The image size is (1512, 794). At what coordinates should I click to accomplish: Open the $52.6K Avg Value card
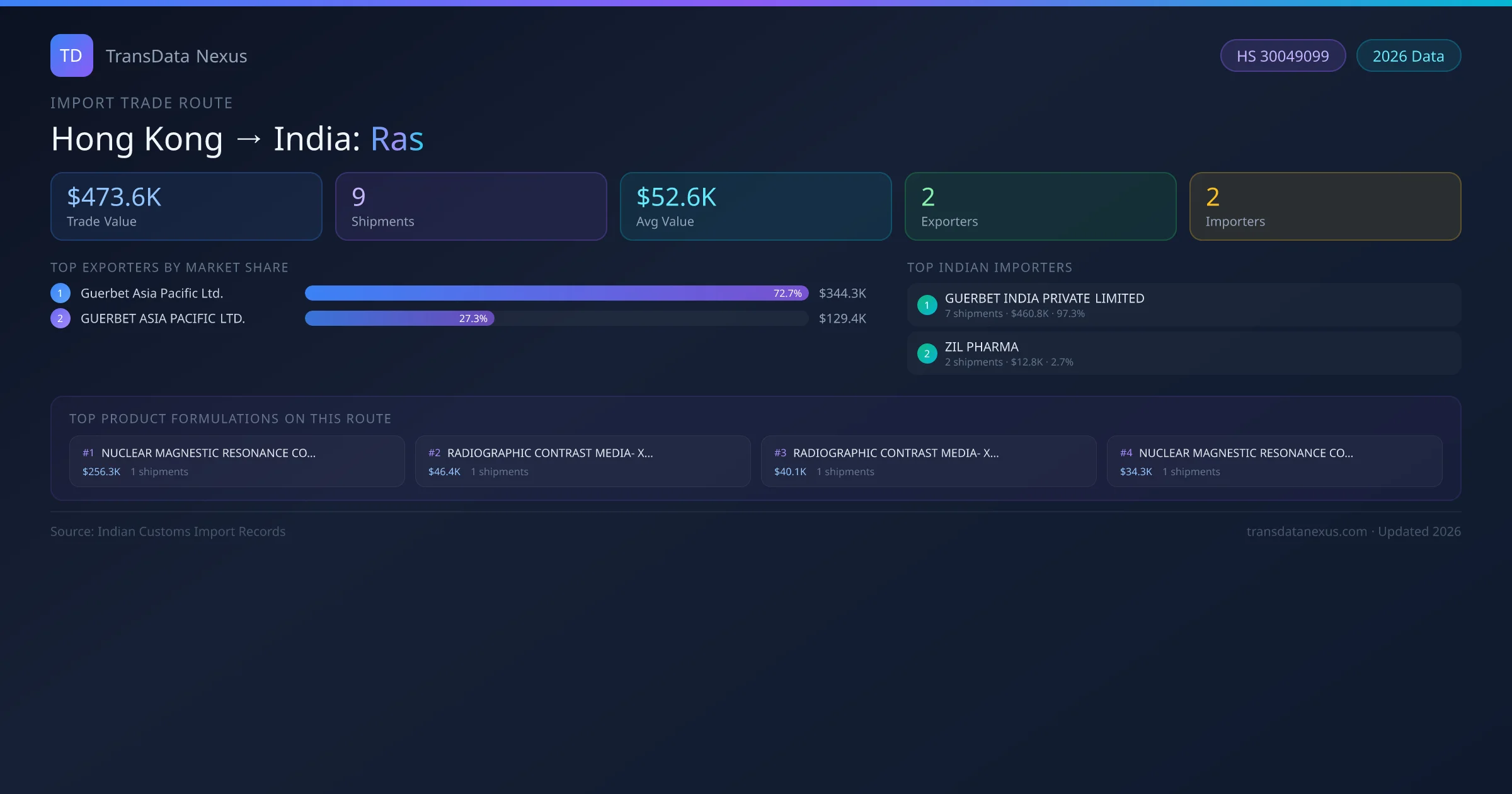[x=755, y=206]
